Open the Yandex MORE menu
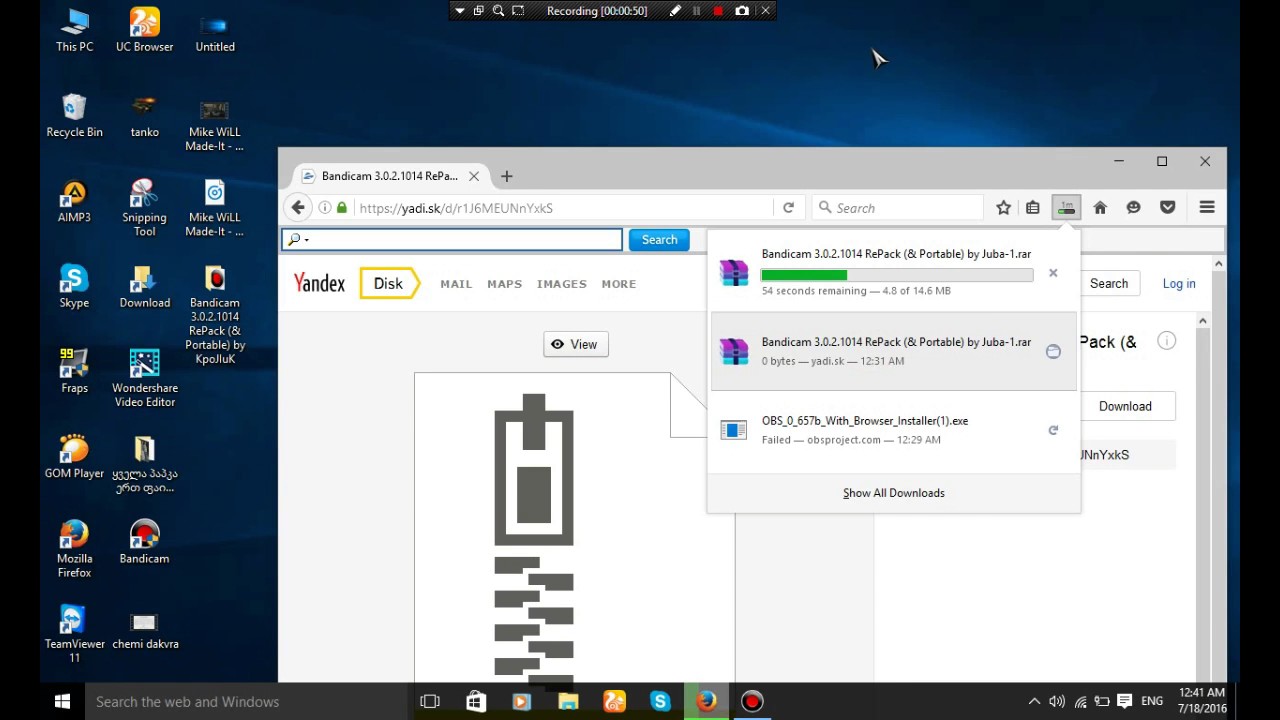The height and width of the screenshot is (720, 1280). coord(618,284)
